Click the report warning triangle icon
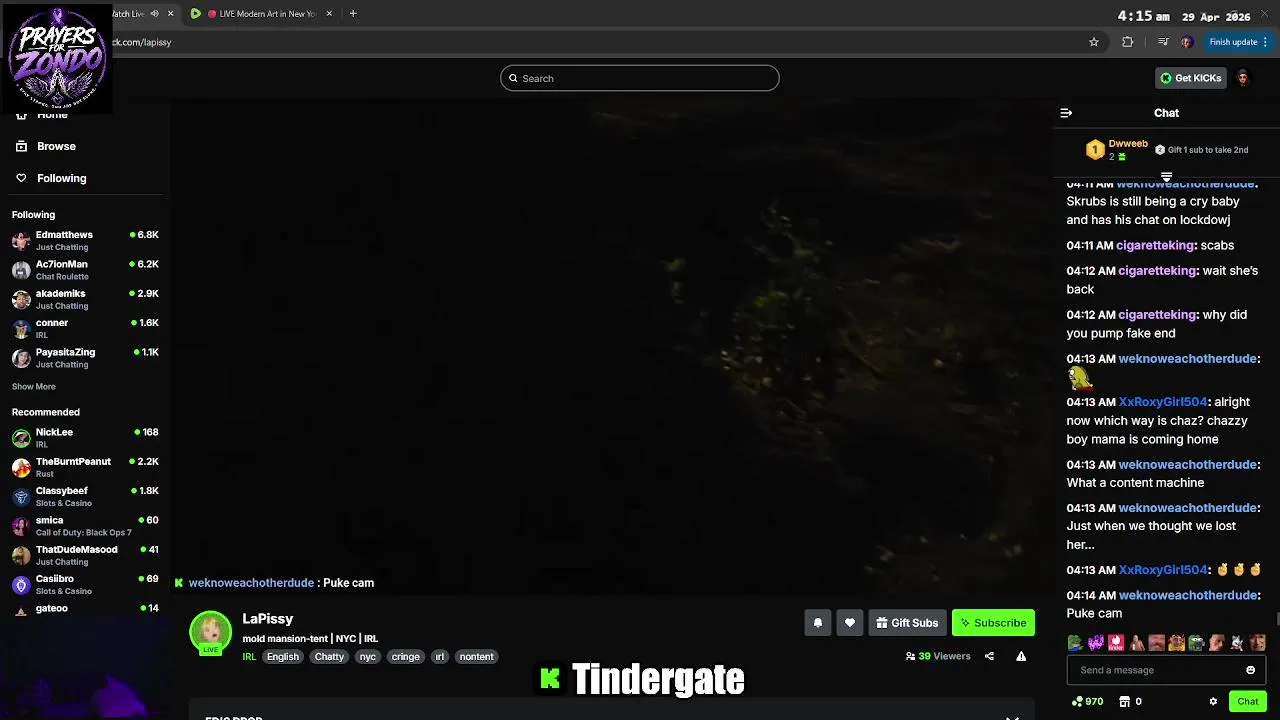 tap(1021, 656)
